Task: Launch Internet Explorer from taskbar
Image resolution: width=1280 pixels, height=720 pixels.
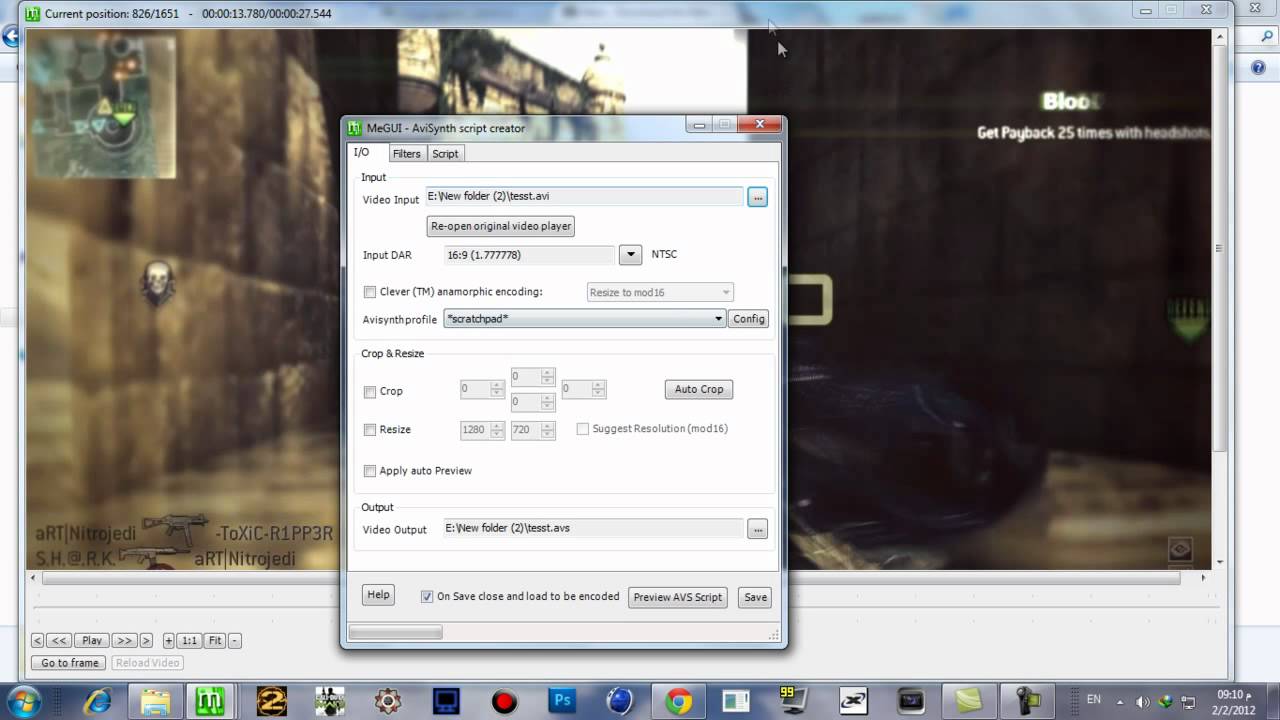Action: 98,701
